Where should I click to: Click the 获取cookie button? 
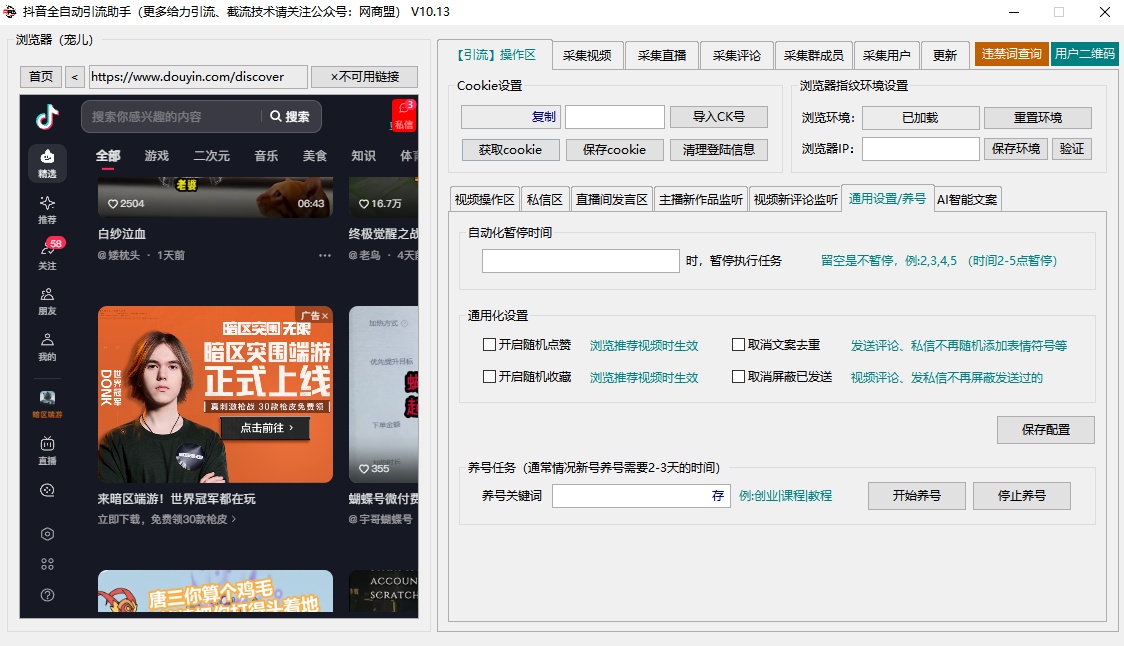[510, 150]
